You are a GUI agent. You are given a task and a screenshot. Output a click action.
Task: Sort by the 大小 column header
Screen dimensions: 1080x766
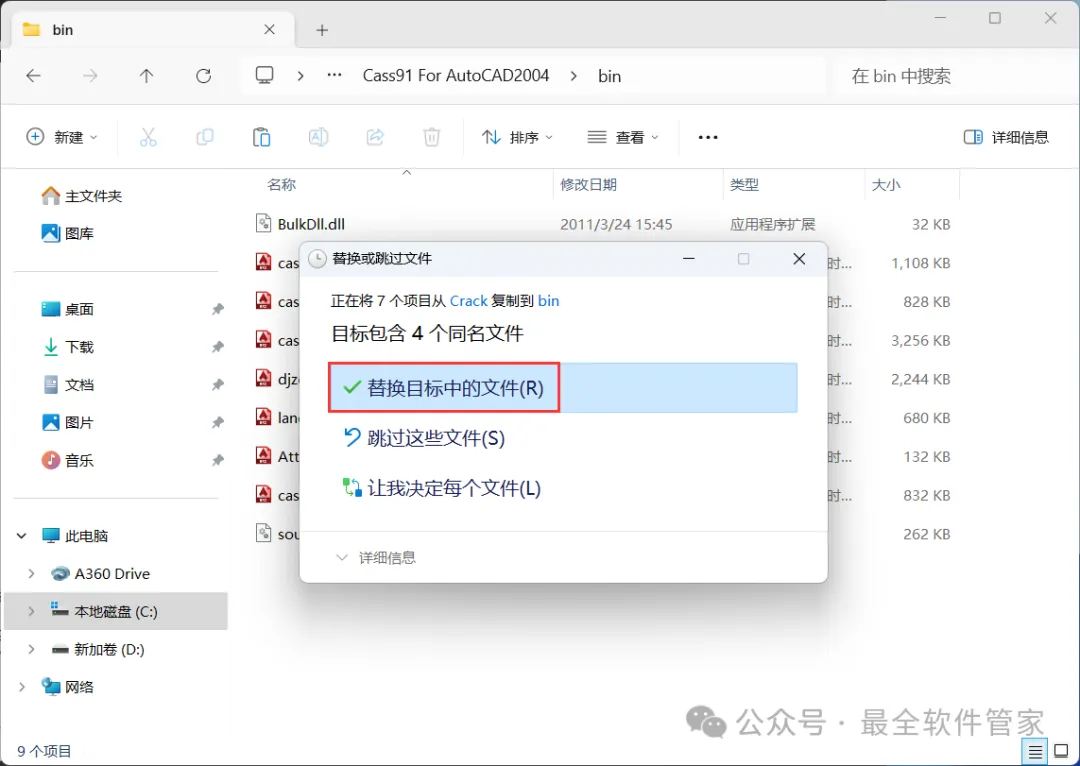pos(886,185)
